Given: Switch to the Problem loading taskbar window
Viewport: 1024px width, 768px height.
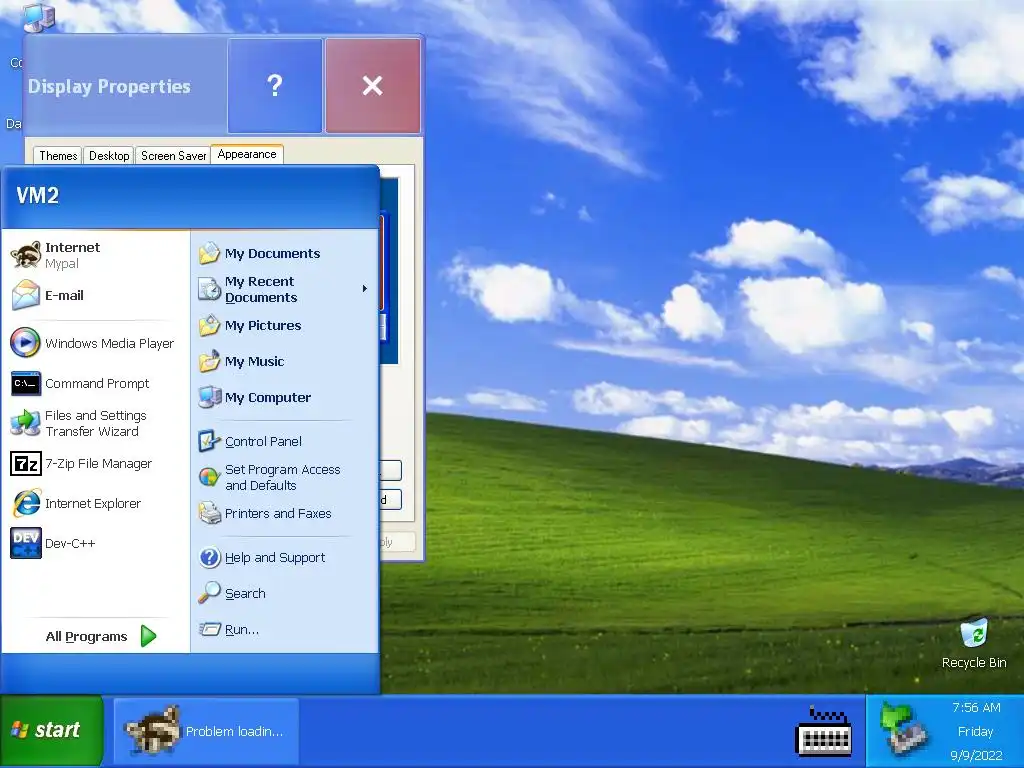Looking at the screenshot, I should pyautogui.click(x=206, y=731).
